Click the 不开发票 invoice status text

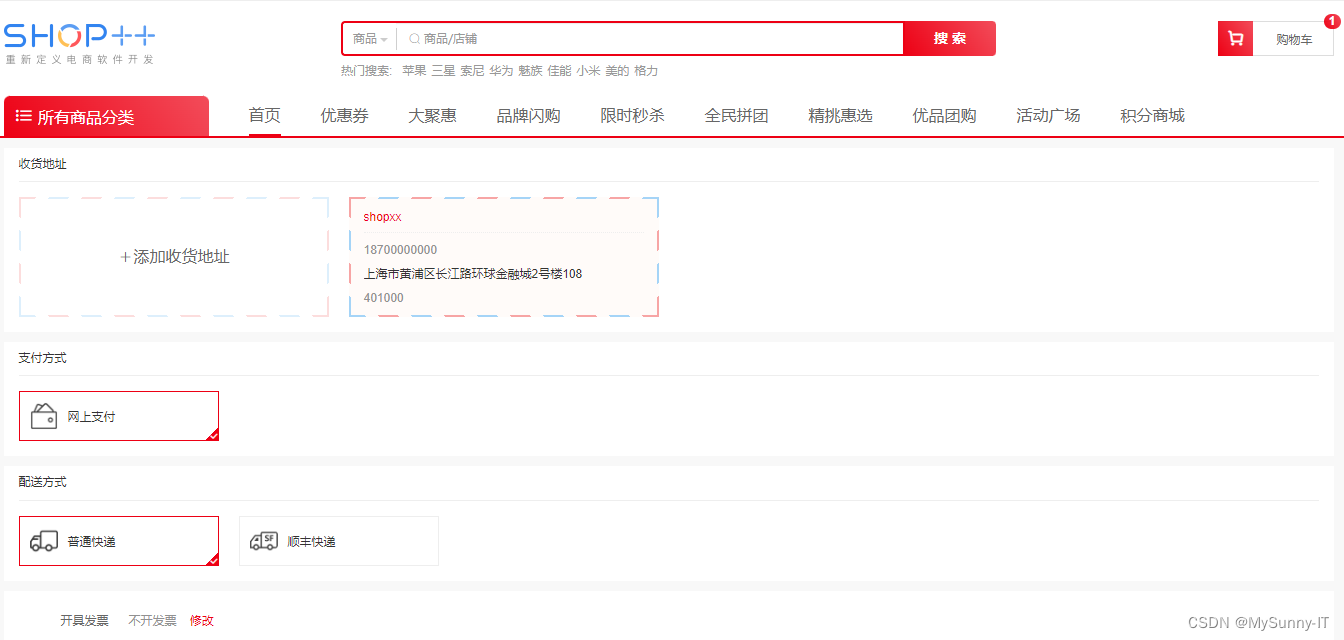click(x=153, y=621)
